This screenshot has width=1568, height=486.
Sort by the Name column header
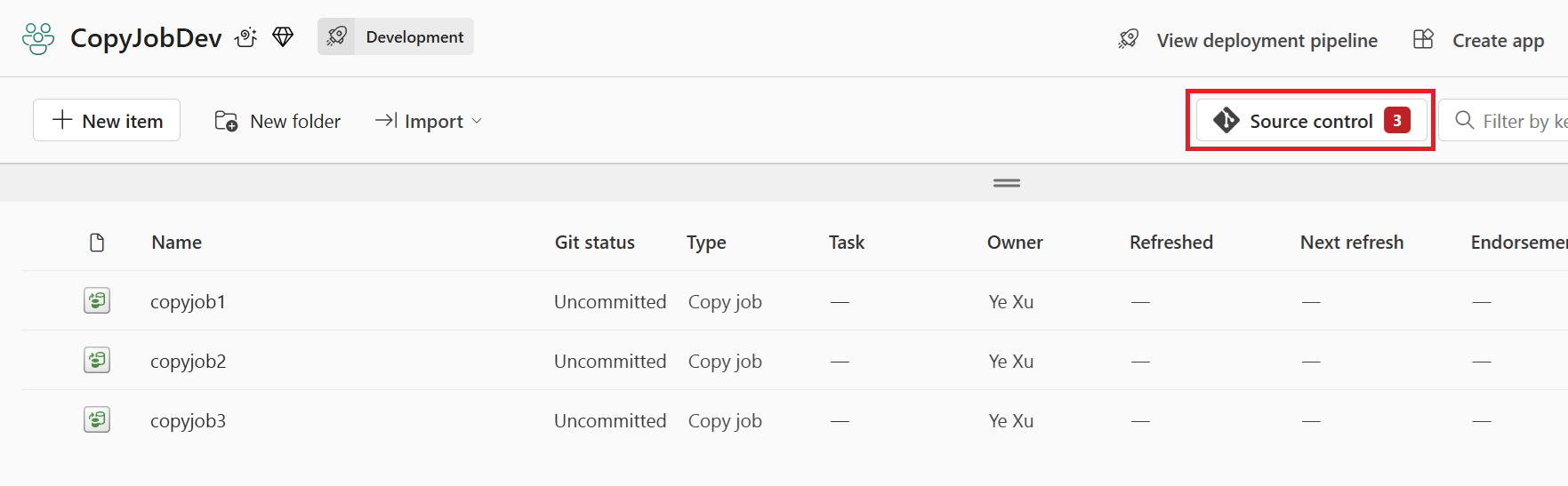click(x=176, y=243)
